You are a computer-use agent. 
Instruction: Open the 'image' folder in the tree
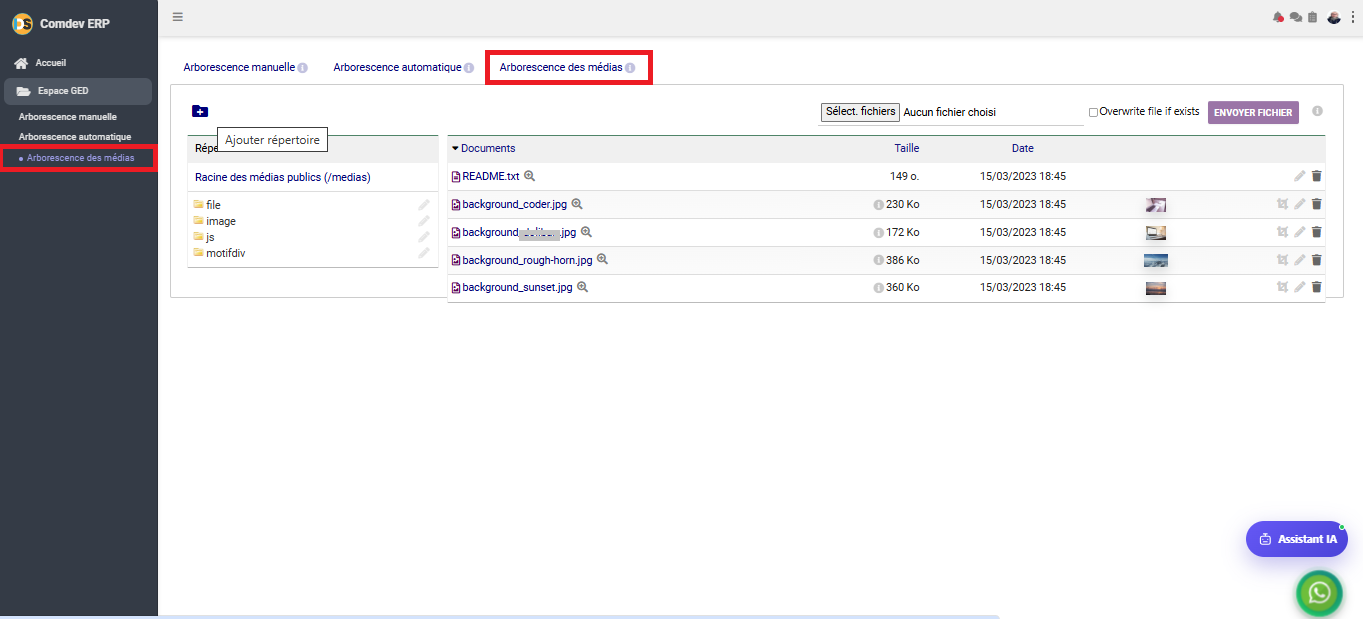pyautogui.click(x=221, y=221)
